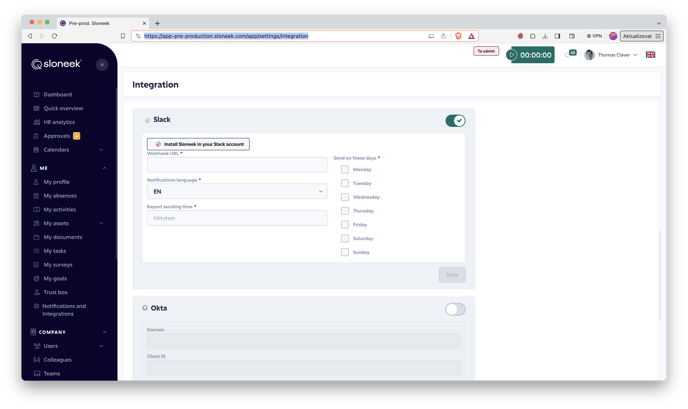Click Install Sloneek in your Slack account

coord(198,144)
